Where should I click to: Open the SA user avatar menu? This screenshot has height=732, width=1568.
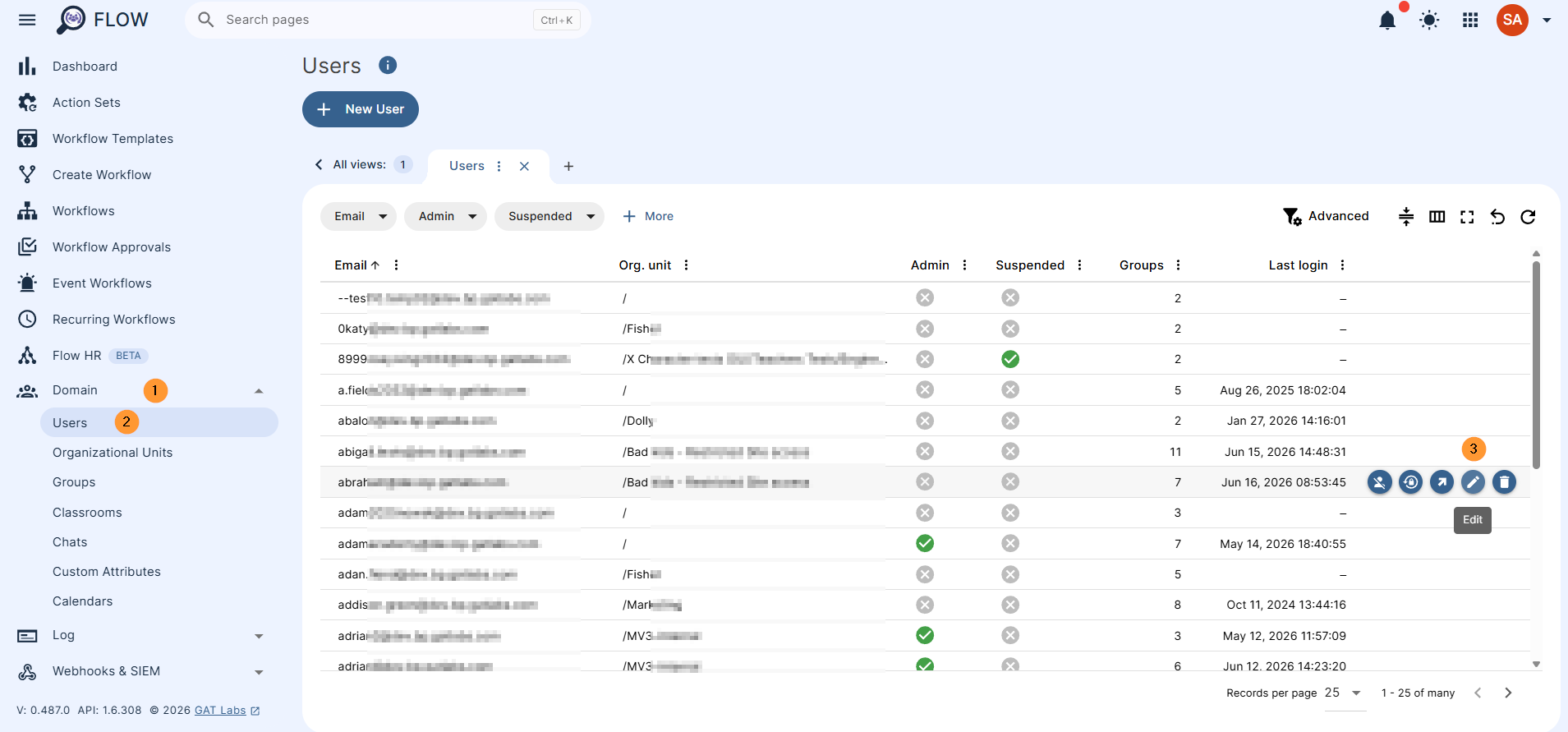point(1512,20)
